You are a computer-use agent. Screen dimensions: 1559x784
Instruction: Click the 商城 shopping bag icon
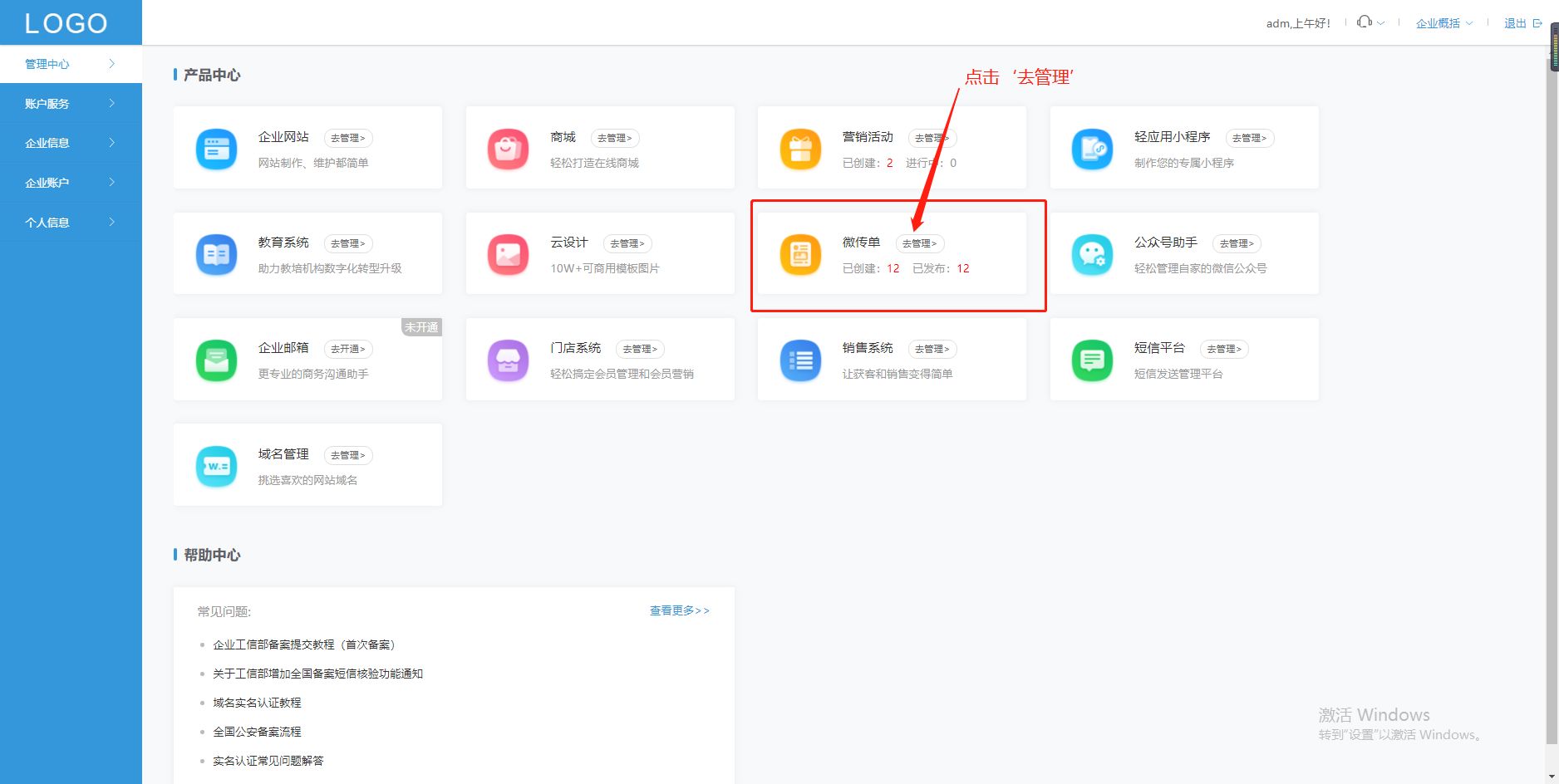click(508, 149)
